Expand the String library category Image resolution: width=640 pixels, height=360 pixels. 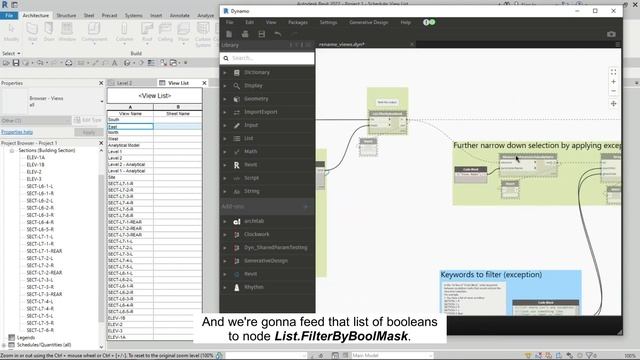click(x=225, y=191)
